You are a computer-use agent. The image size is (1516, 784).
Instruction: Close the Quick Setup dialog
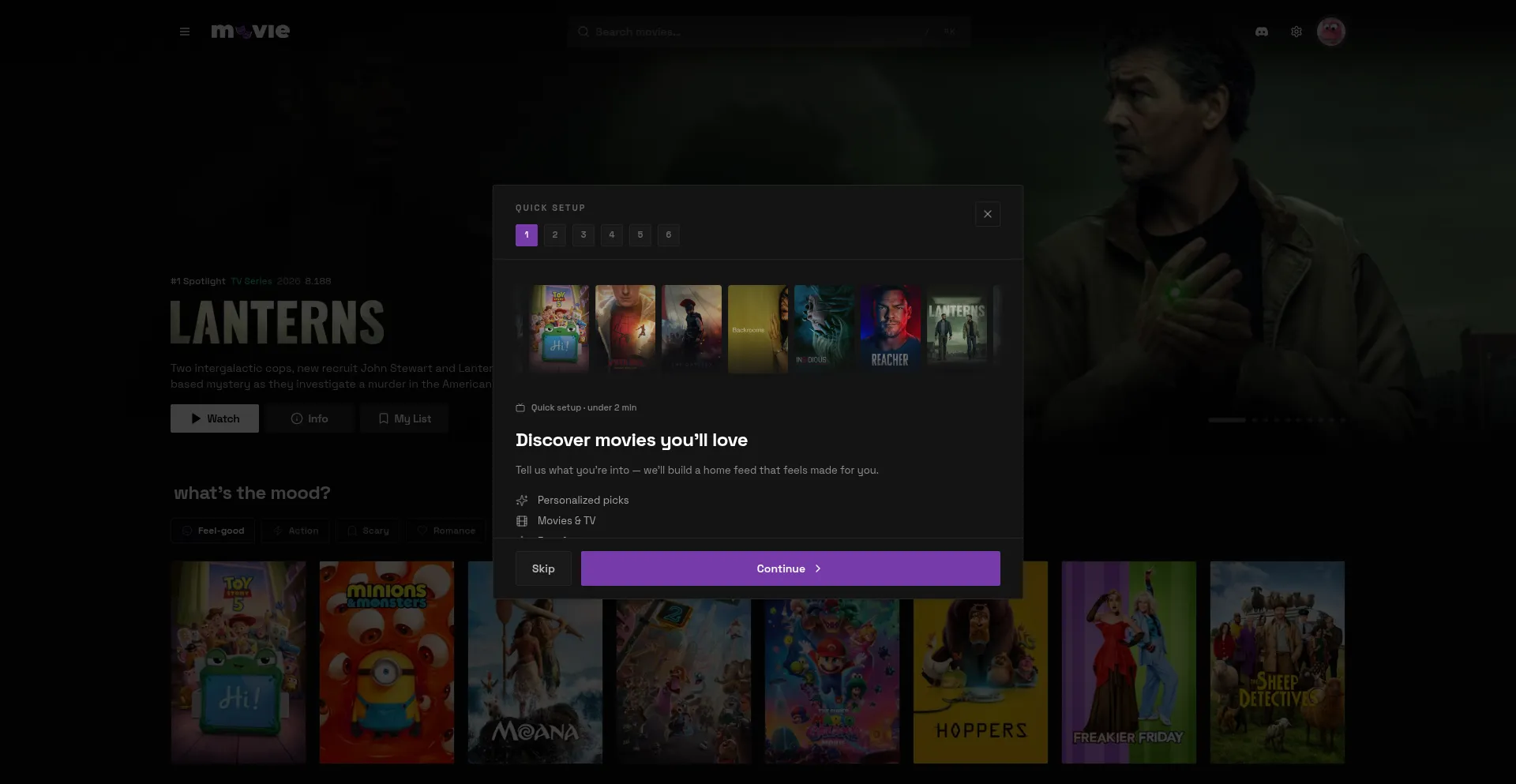(988, 214)
